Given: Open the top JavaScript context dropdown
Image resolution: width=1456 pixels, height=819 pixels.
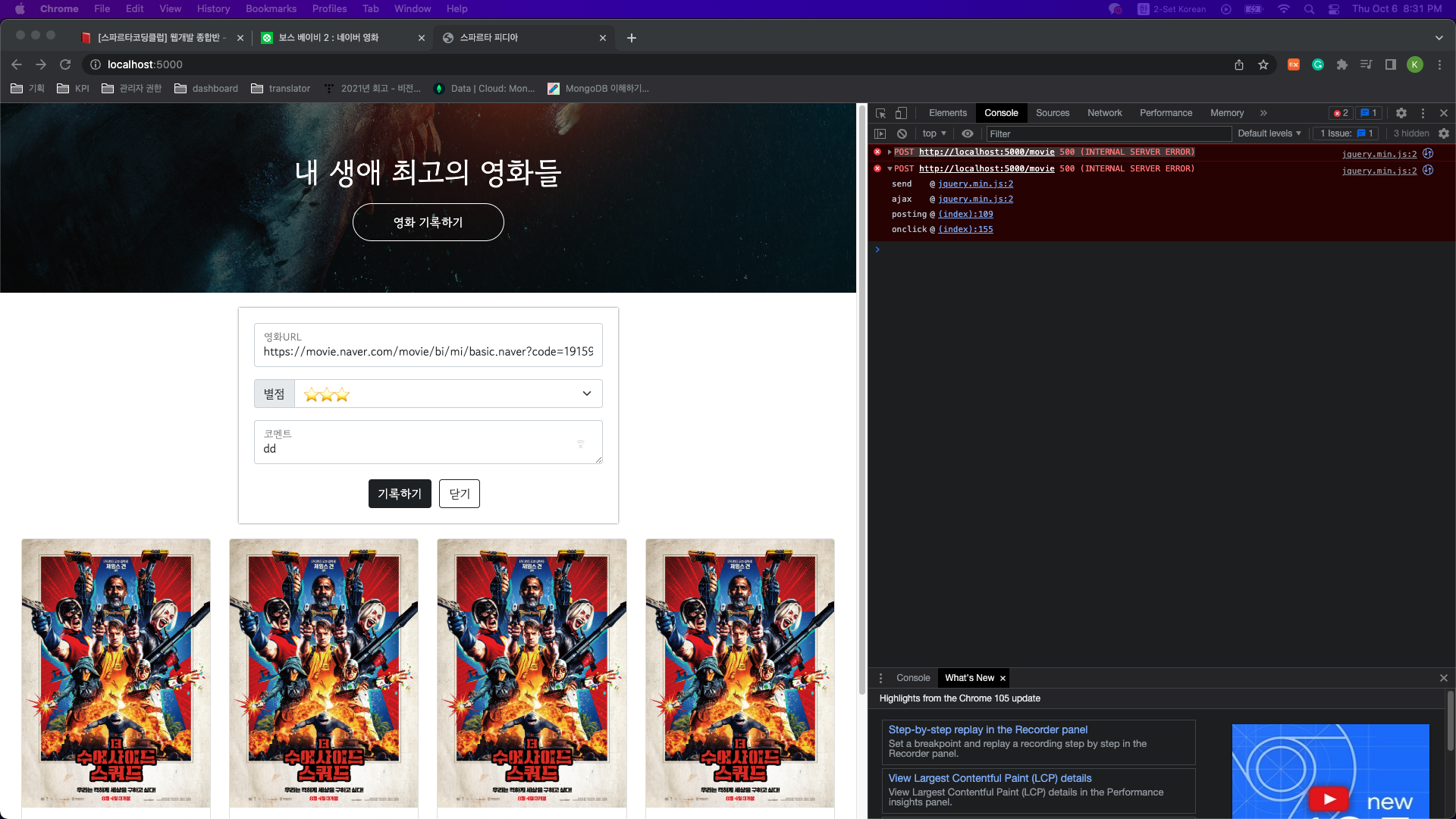Looking at the screenshot, I should click(934, 133).
